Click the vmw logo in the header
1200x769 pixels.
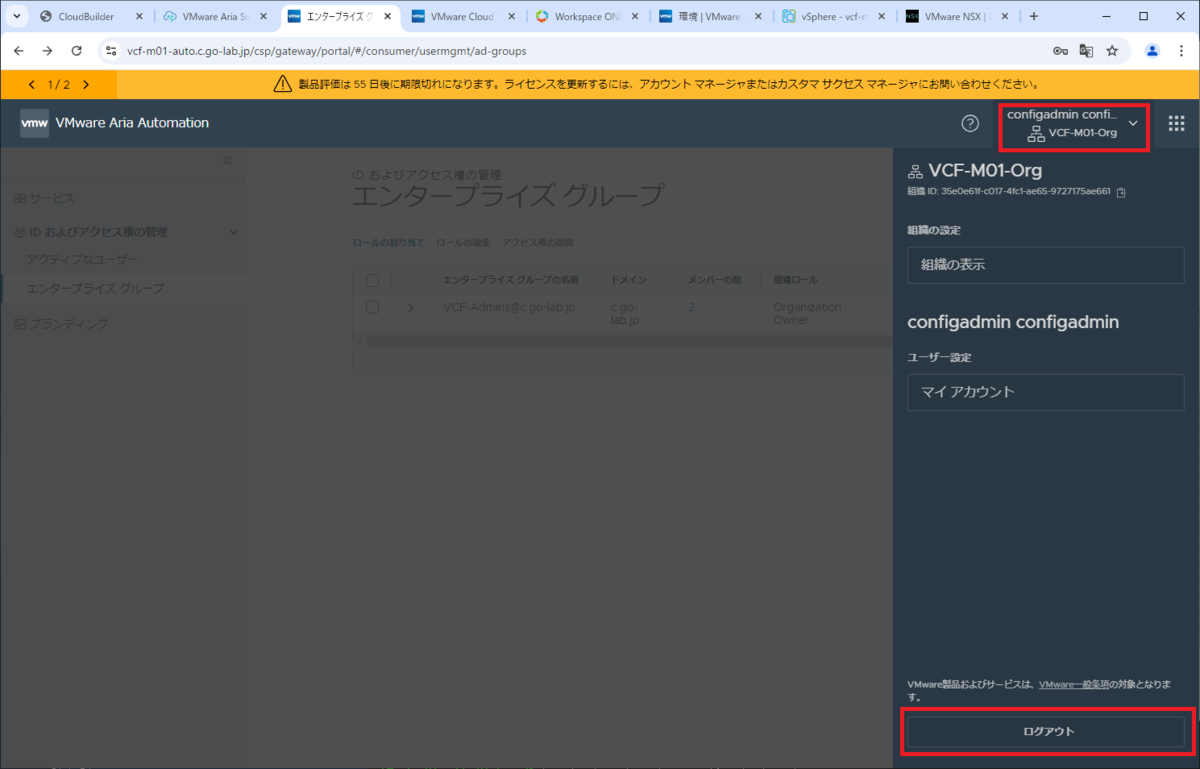(x=34, y=123)
